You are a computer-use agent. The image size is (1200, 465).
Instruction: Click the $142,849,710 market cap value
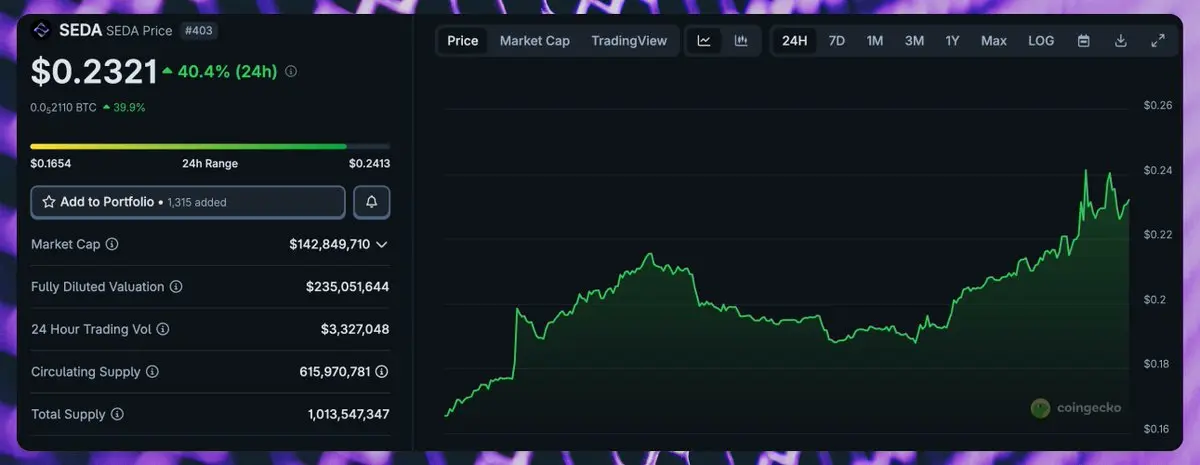tap(330, 244)
